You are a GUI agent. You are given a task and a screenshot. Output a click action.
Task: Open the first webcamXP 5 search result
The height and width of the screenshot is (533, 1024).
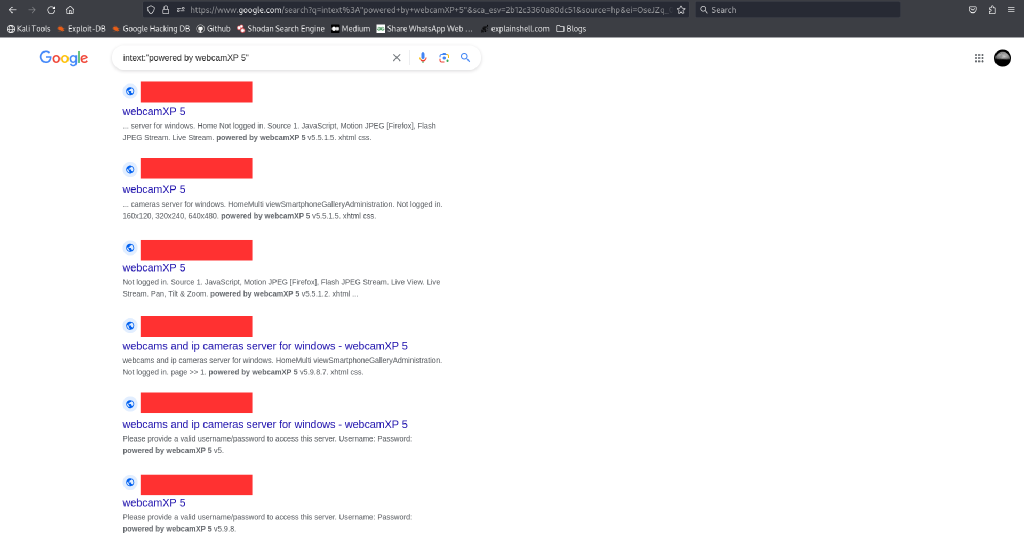click(x=154, y=111)
